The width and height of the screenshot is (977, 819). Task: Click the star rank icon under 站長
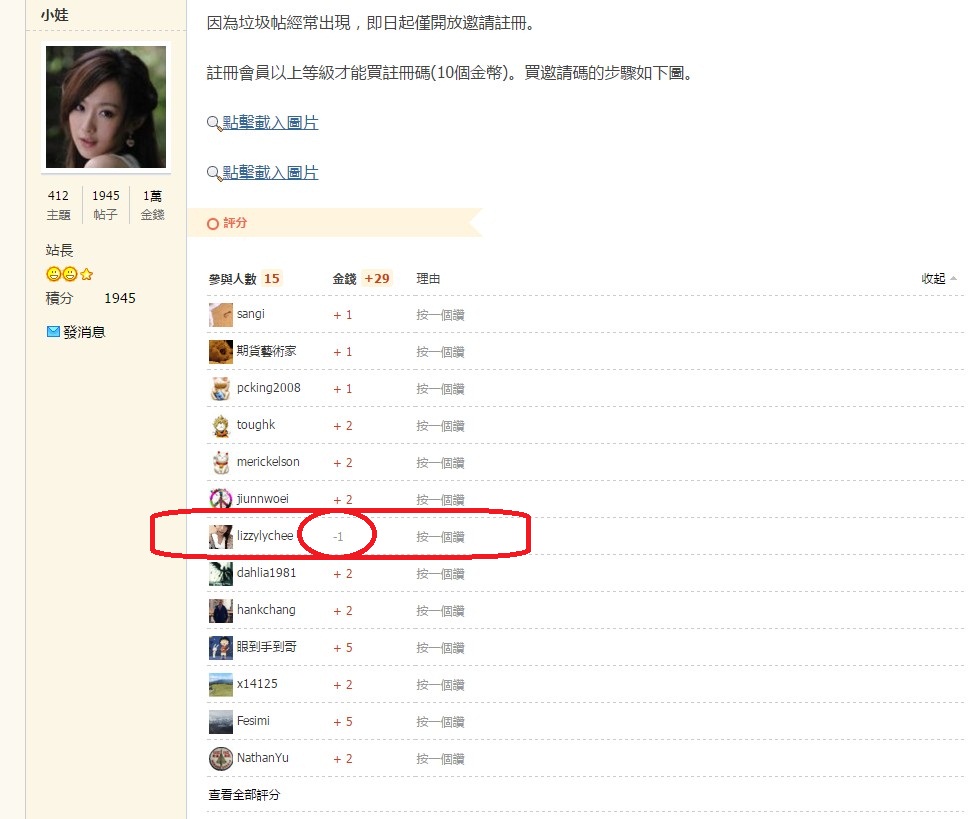pos(87,274)
